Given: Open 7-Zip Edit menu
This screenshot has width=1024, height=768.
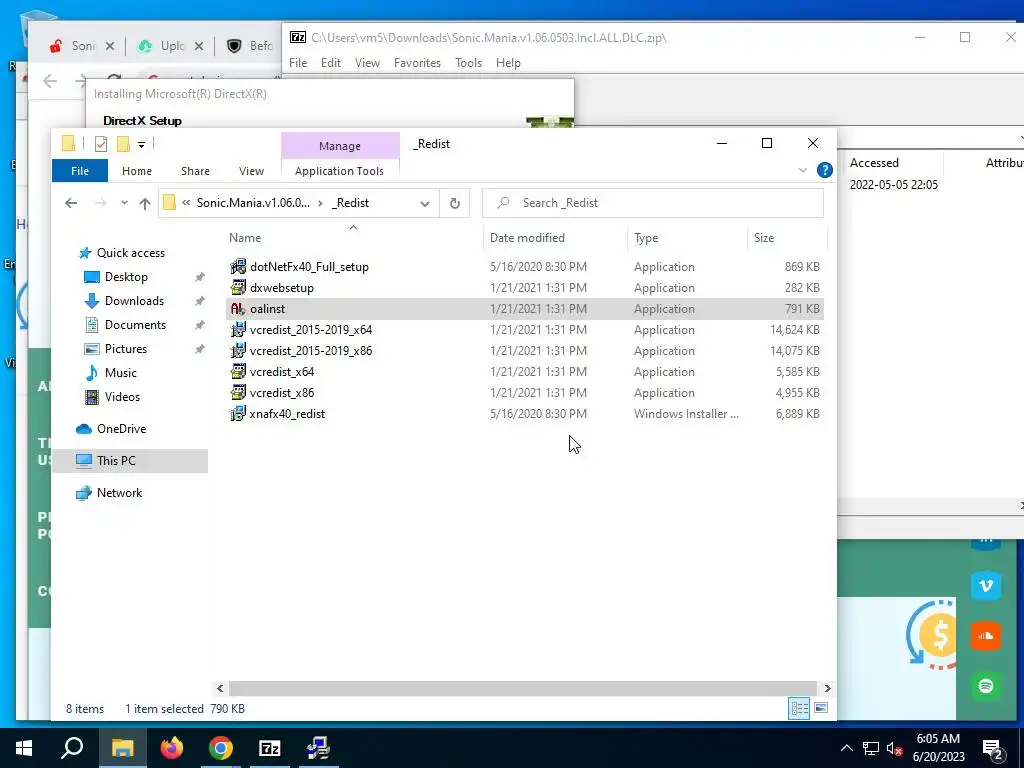Looking at the screenshot, I should click(x=330, y=63).
